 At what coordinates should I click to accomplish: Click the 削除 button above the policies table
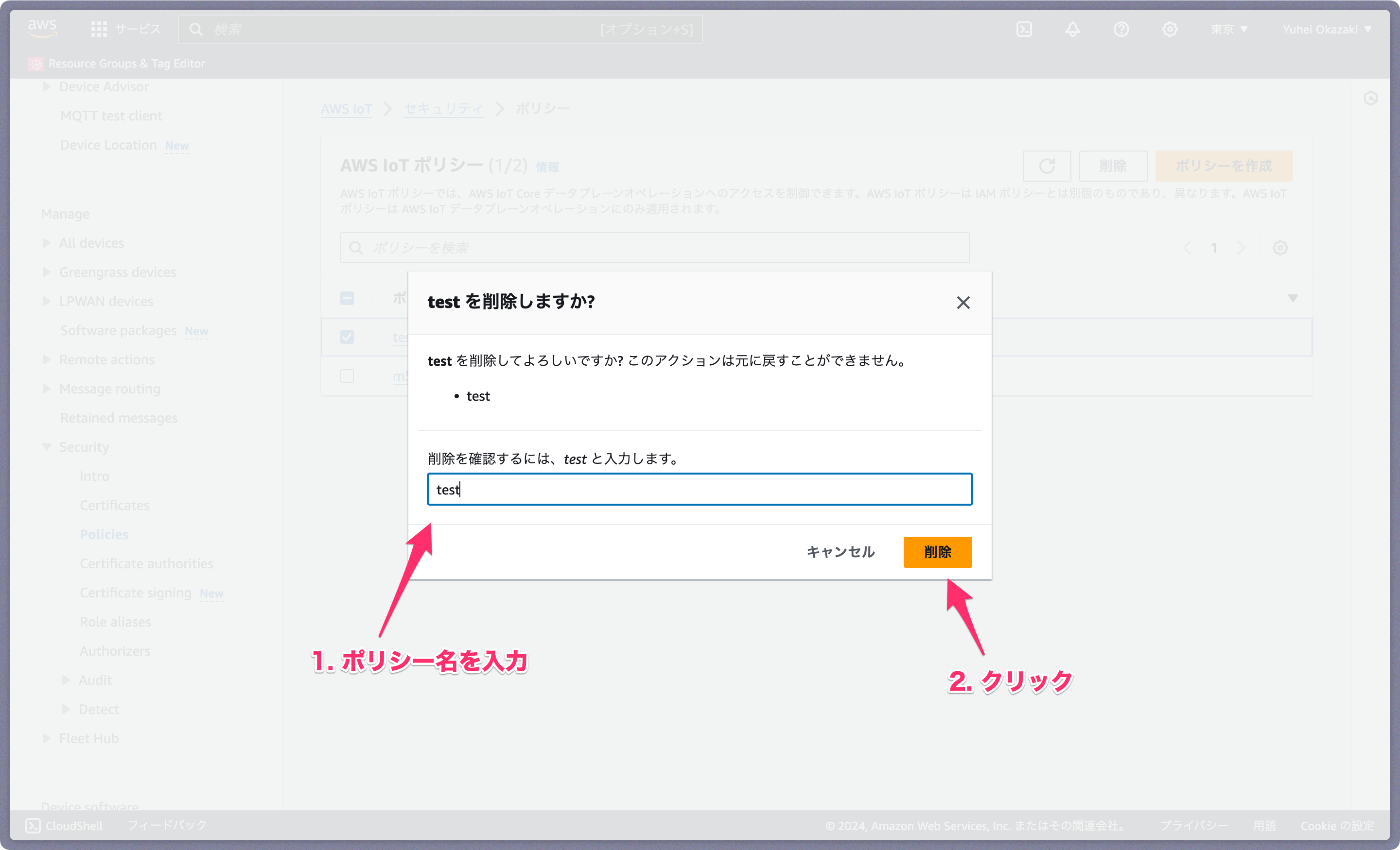coord(1113,166)
